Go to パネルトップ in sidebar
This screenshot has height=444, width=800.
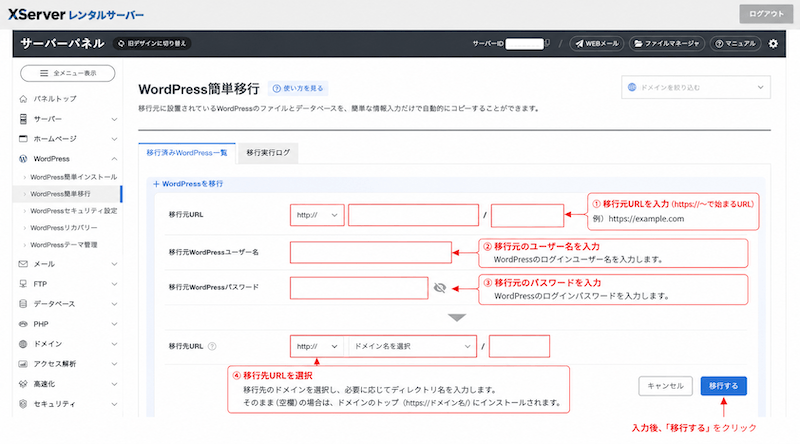pyautogui.click(x=55, y=98)
